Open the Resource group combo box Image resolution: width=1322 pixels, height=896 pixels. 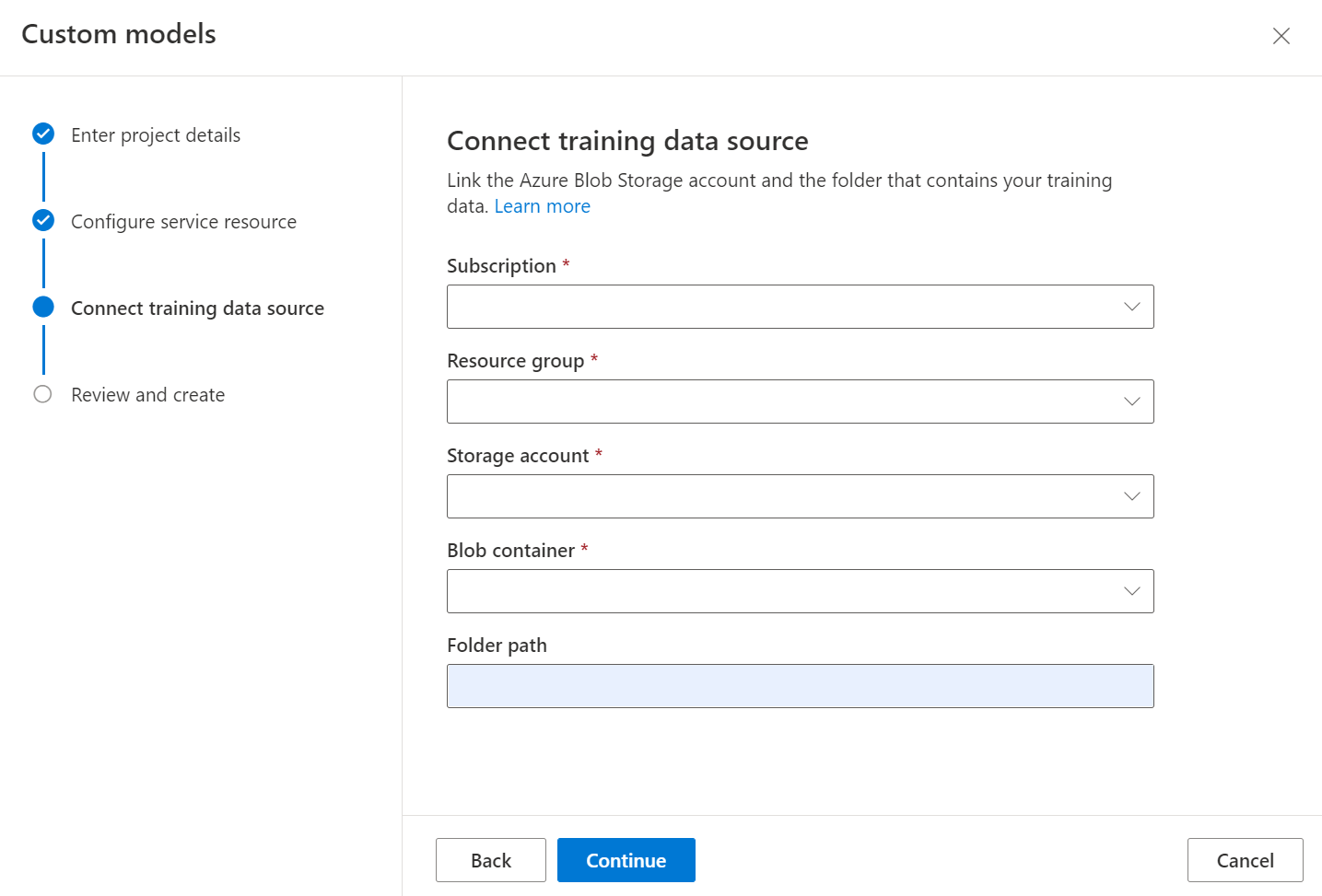tap(783, 401)
